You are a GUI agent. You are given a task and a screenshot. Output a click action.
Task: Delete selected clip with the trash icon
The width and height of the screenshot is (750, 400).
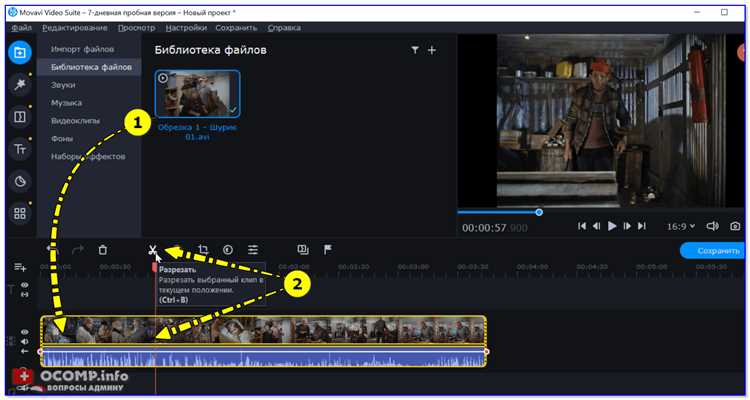(102, 249)
